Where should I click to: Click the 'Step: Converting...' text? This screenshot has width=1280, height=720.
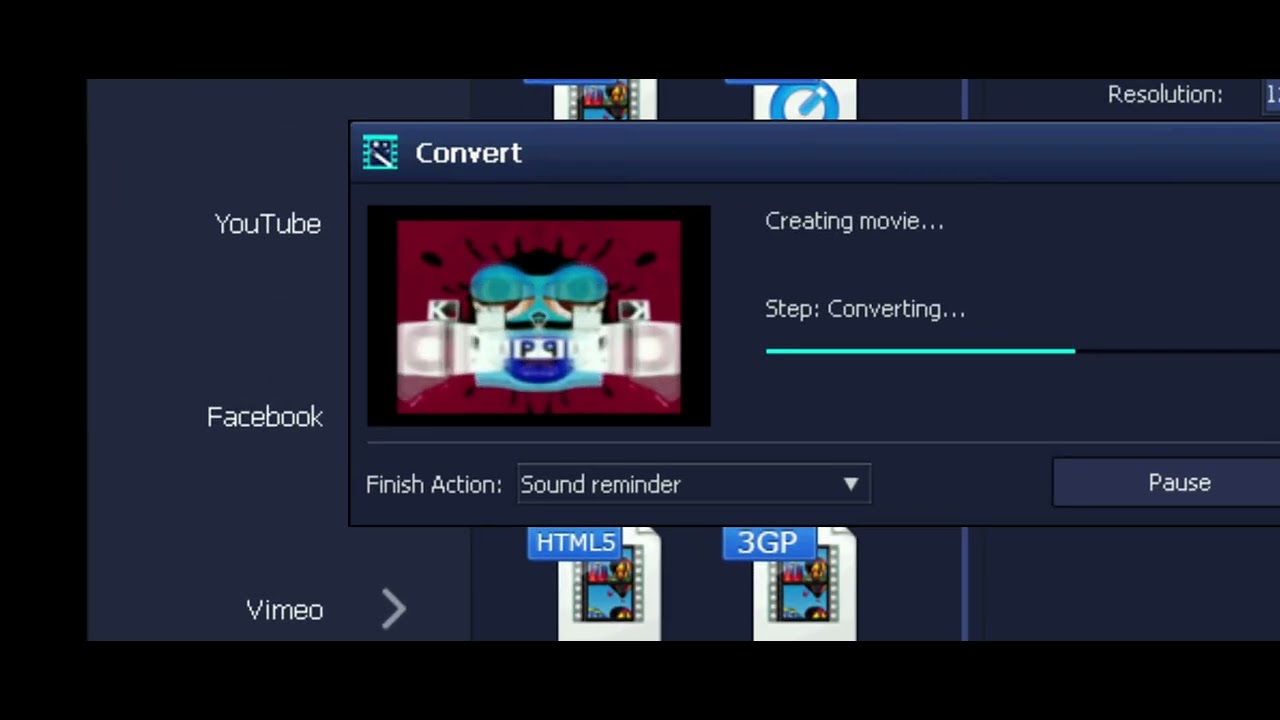tap(865, 309)
